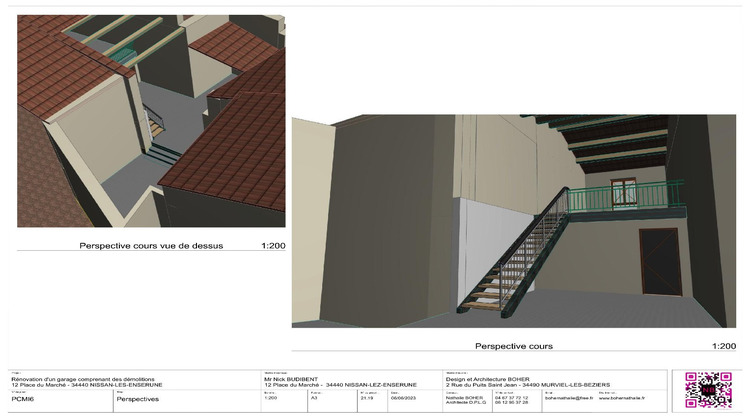The image size is (750, 420).
Task: Click the 'Perspective cours vue de dessus' caption
Action: [151, 245]
